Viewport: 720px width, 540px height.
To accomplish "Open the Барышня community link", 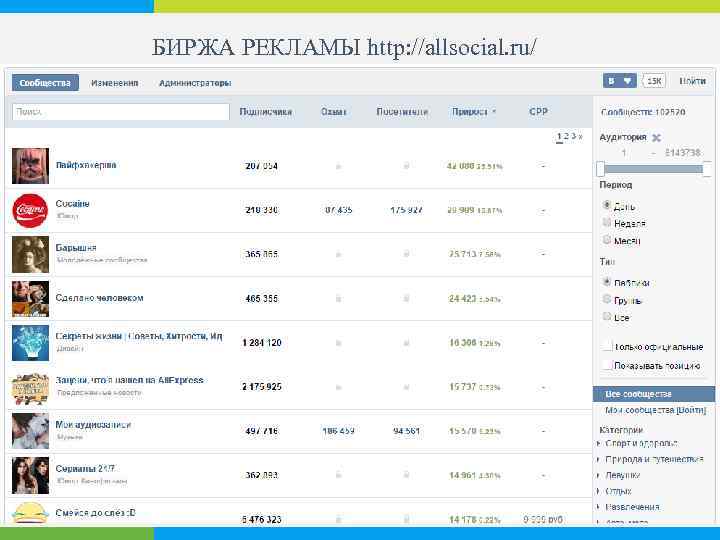I will pyautogui.click(x=76, y=248).
